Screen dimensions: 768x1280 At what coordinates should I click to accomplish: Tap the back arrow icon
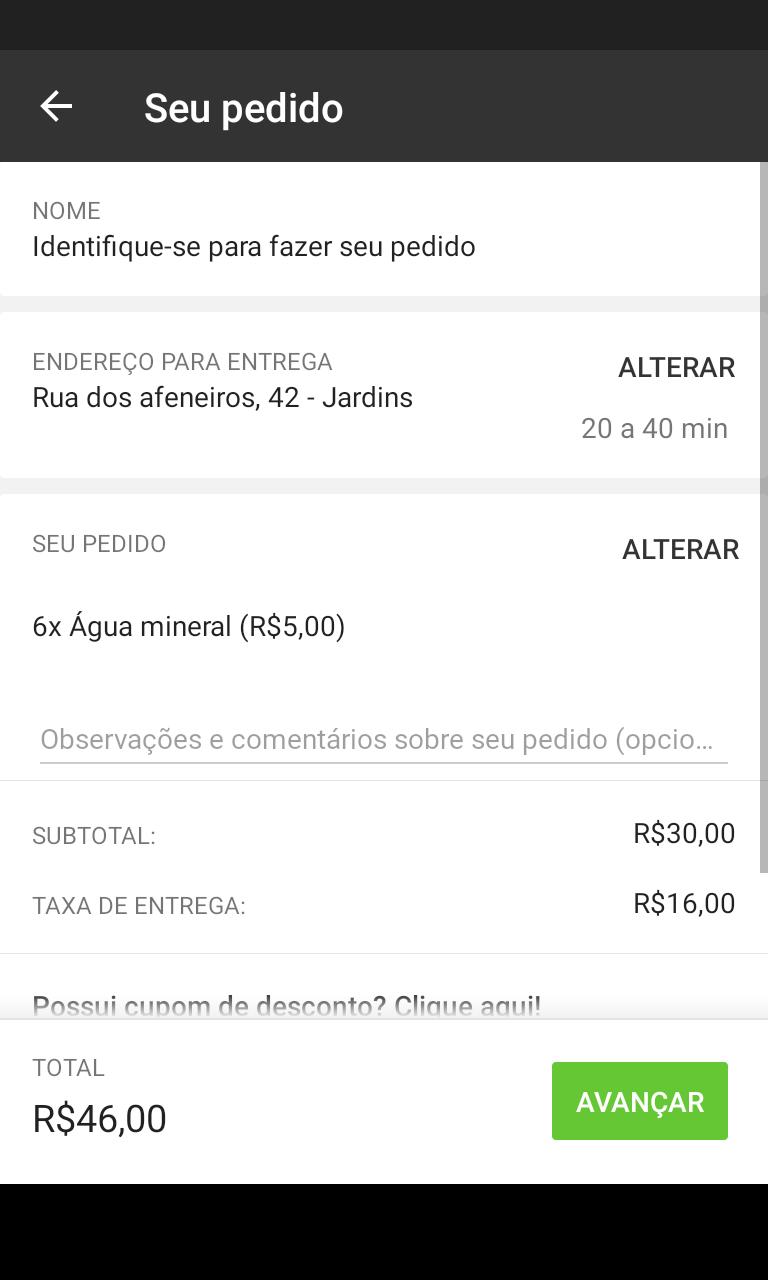pos(56,106)
